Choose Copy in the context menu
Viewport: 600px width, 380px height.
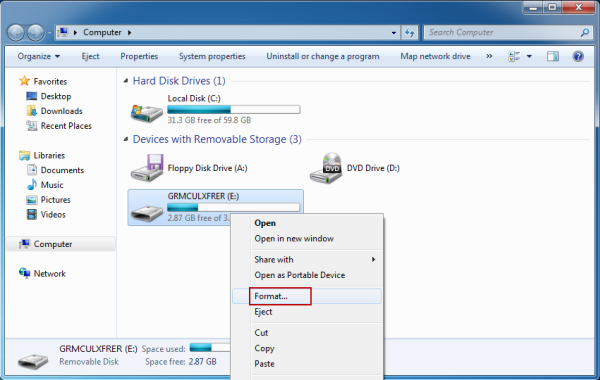point(307,349)
